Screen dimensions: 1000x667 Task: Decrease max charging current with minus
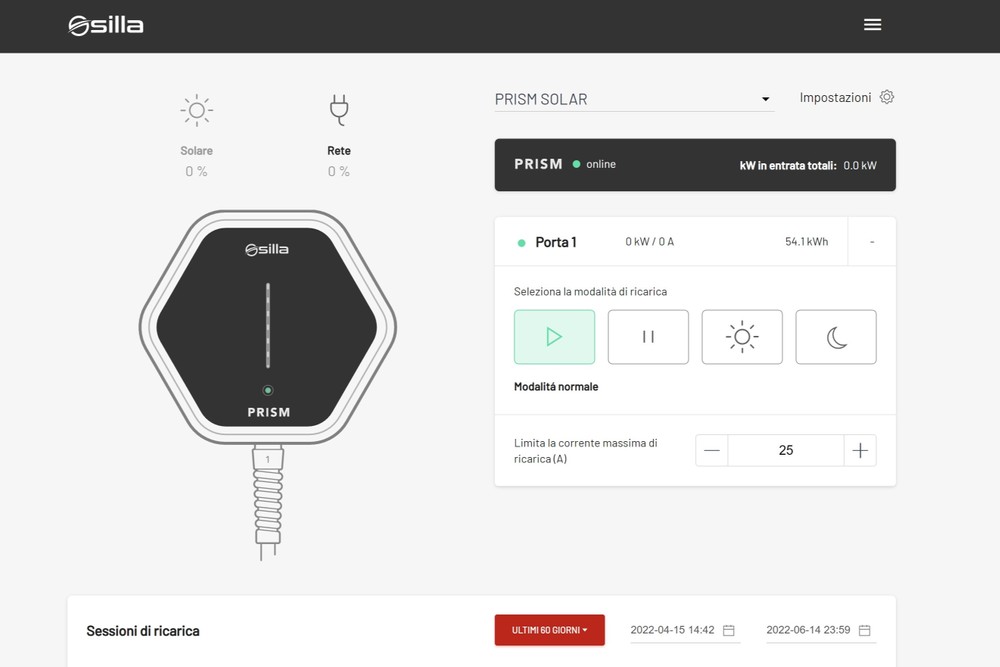pos(712,450)
